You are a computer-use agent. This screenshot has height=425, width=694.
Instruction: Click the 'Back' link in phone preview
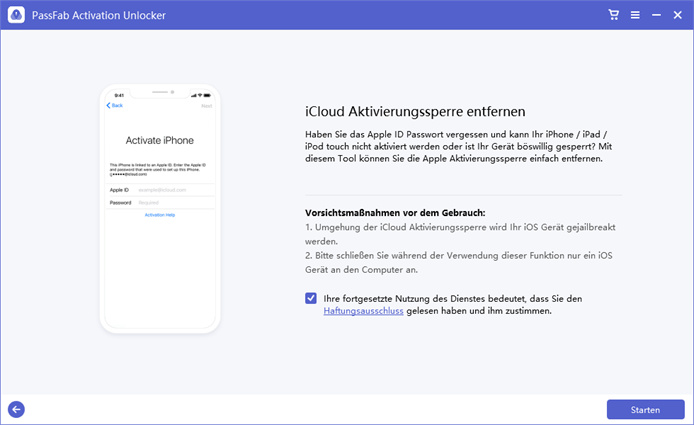(115, 105)
